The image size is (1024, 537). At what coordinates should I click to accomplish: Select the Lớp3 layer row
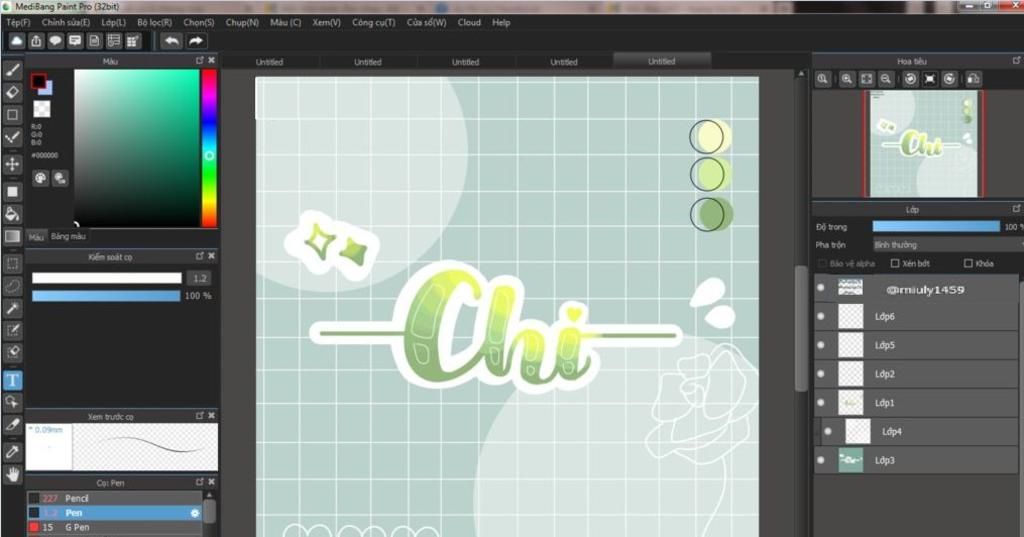coord(916,460)
